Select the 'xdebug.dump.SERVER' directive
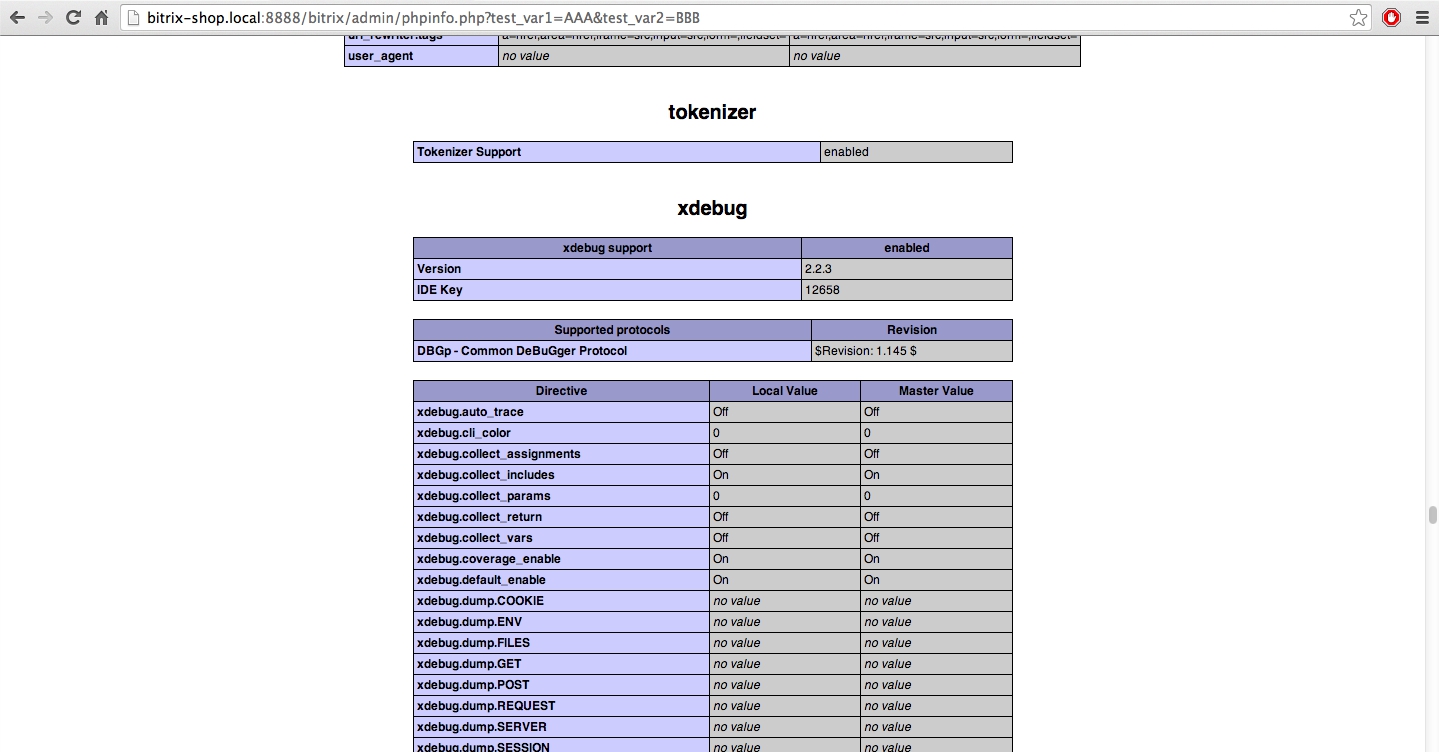Viewport: 1439px width, 752px height. pyautogui.click(x=561, y=727)
